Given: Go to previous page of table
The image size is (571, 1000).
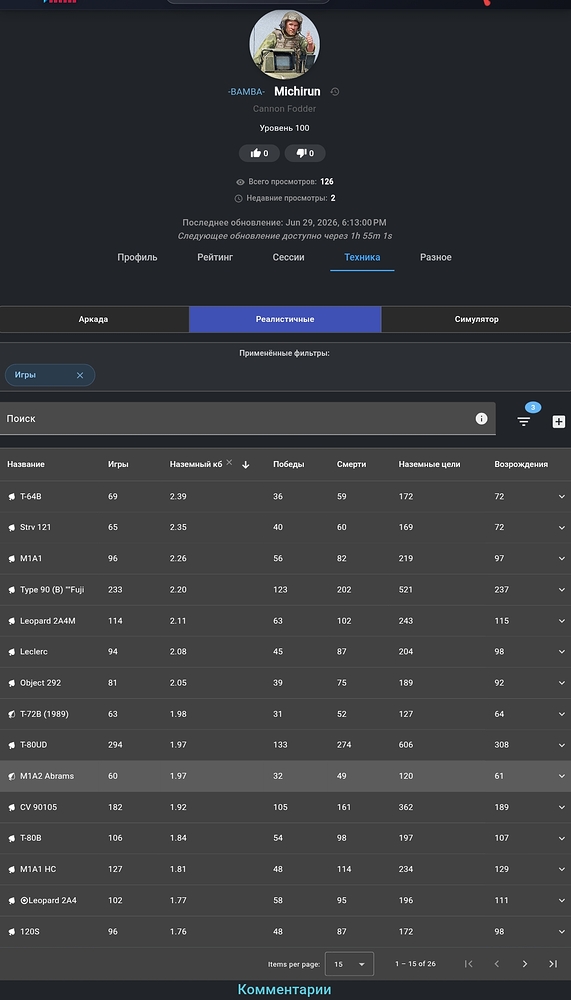Looking at the screenshot, I should [496, 964].
